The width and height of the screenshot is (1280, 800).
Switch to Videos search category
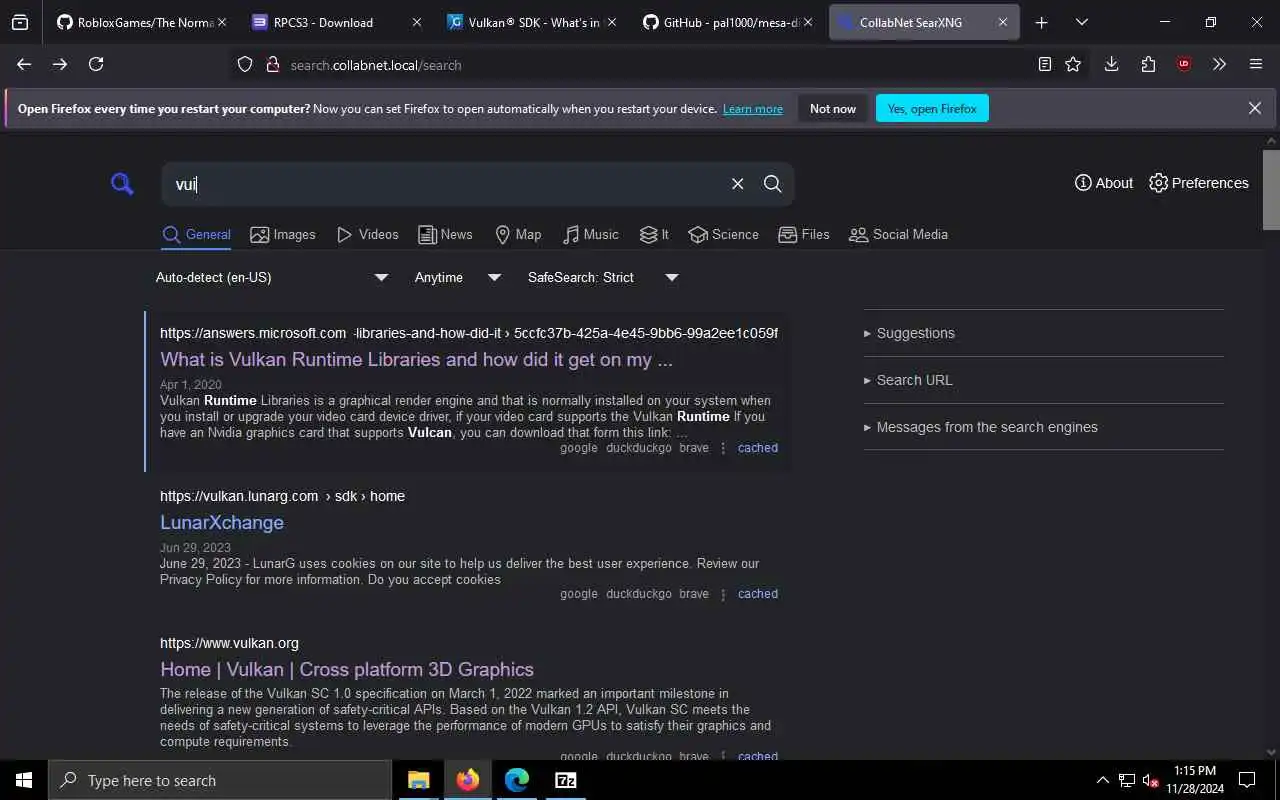tap(368, 234)
